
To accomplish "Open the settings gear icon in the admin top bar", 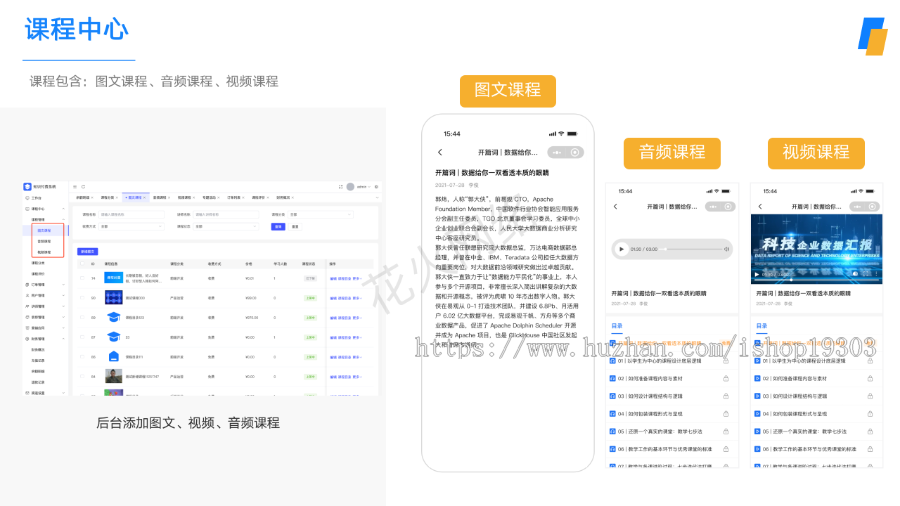I will (x=377, y=186).
